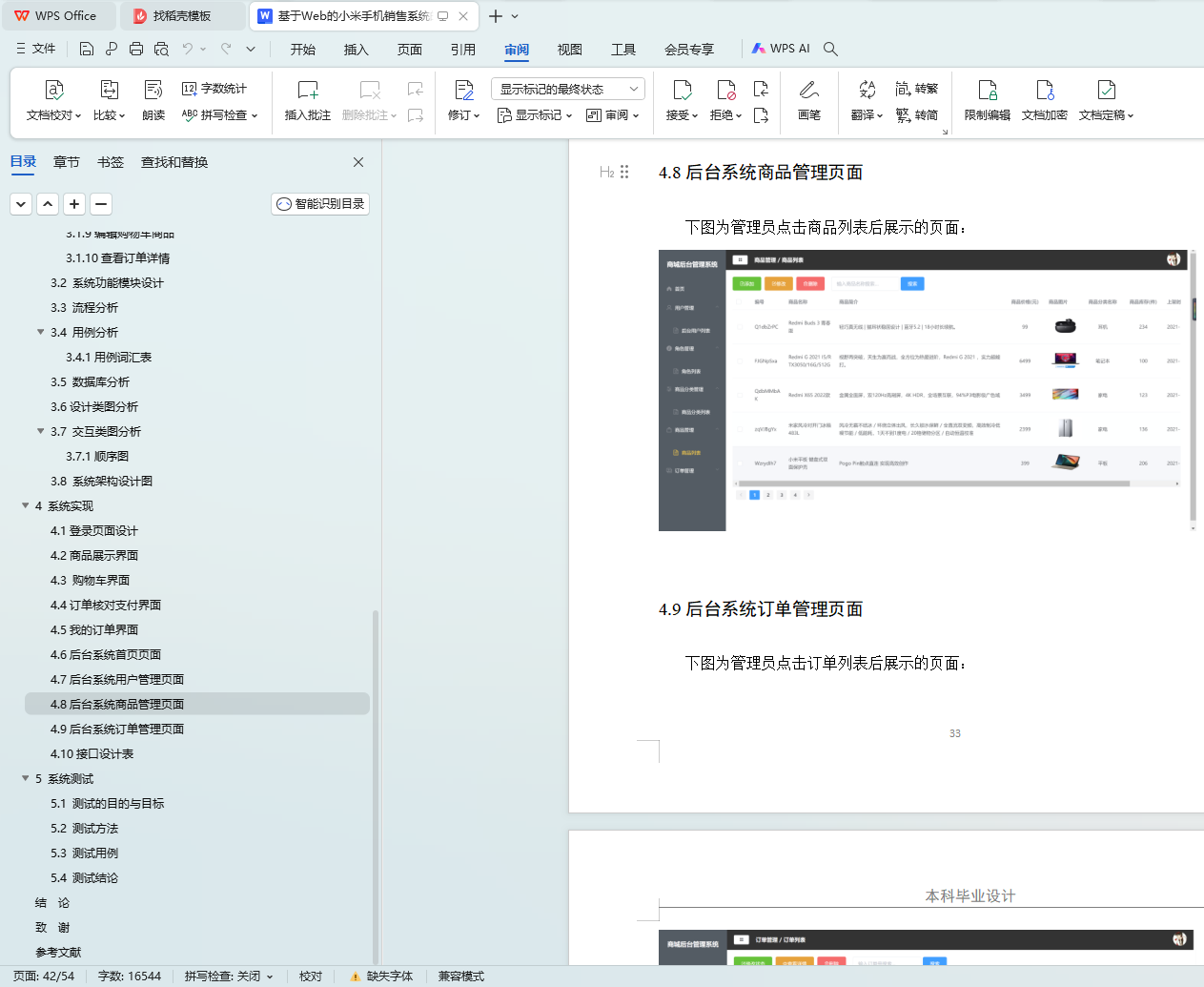Convert text with 转简 button

(917, 115)
